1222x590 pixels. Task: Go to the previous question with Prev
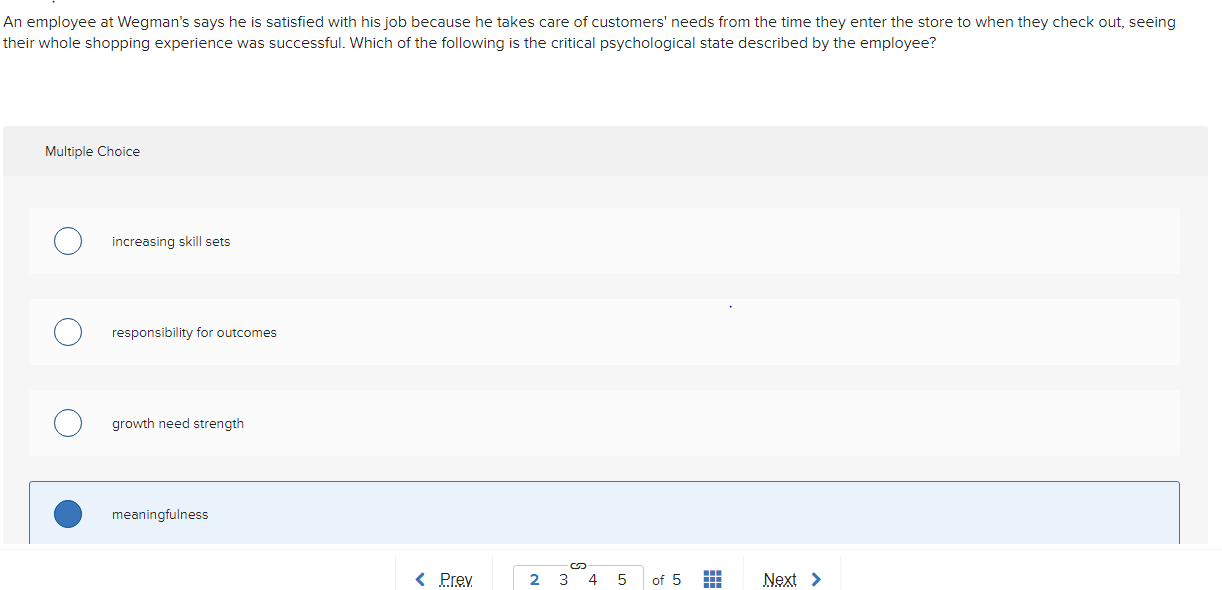point(445,579)
